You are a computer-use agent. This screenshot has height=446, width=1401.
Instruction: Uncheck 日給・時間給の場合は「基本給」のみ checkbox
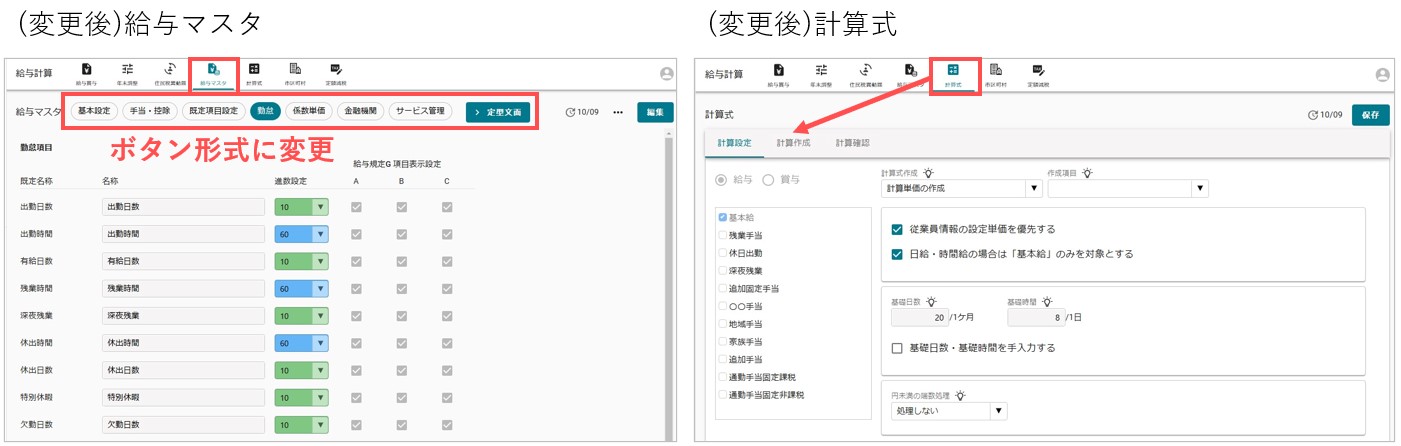coord(897,254)
